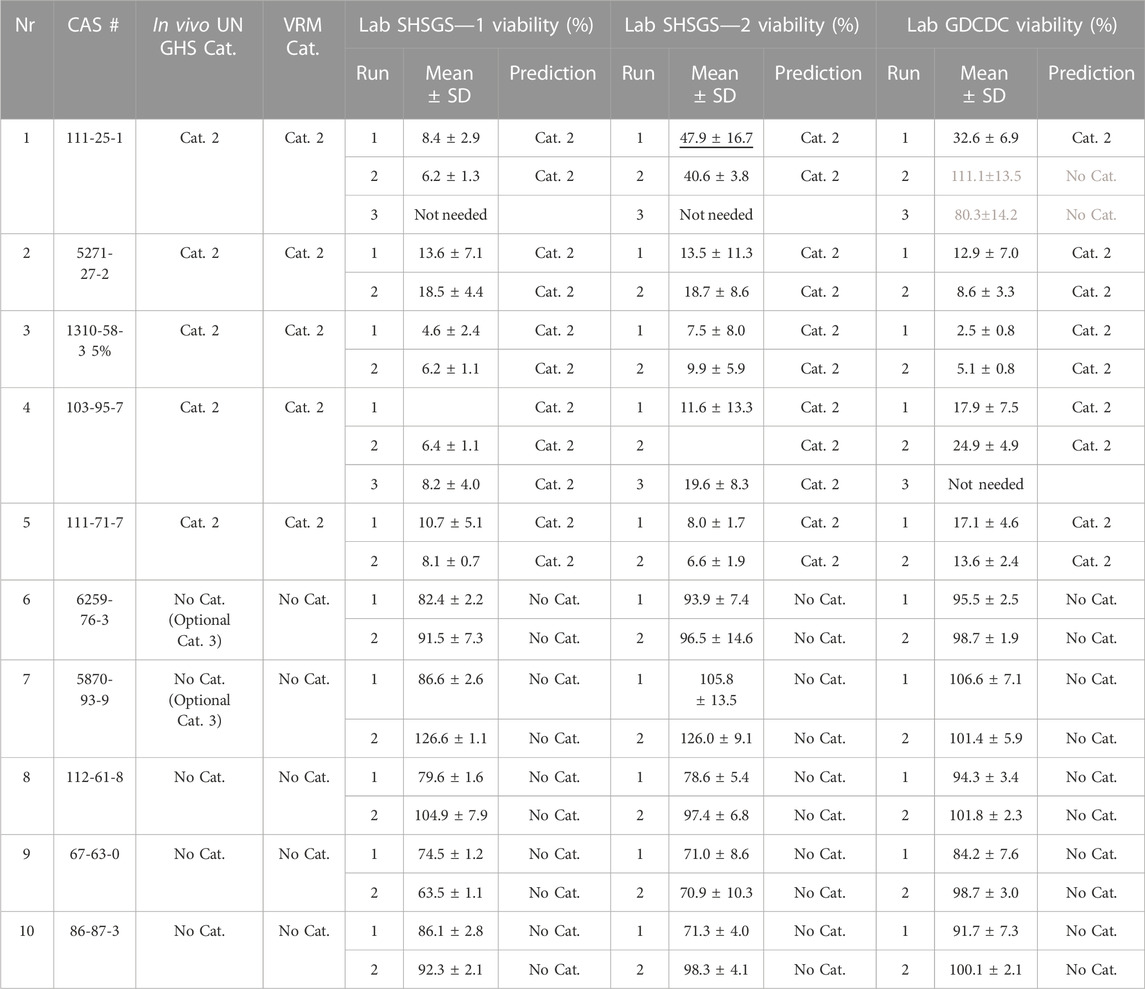
Task: Click the VRM Cat. column header
Action: (302, 37)
